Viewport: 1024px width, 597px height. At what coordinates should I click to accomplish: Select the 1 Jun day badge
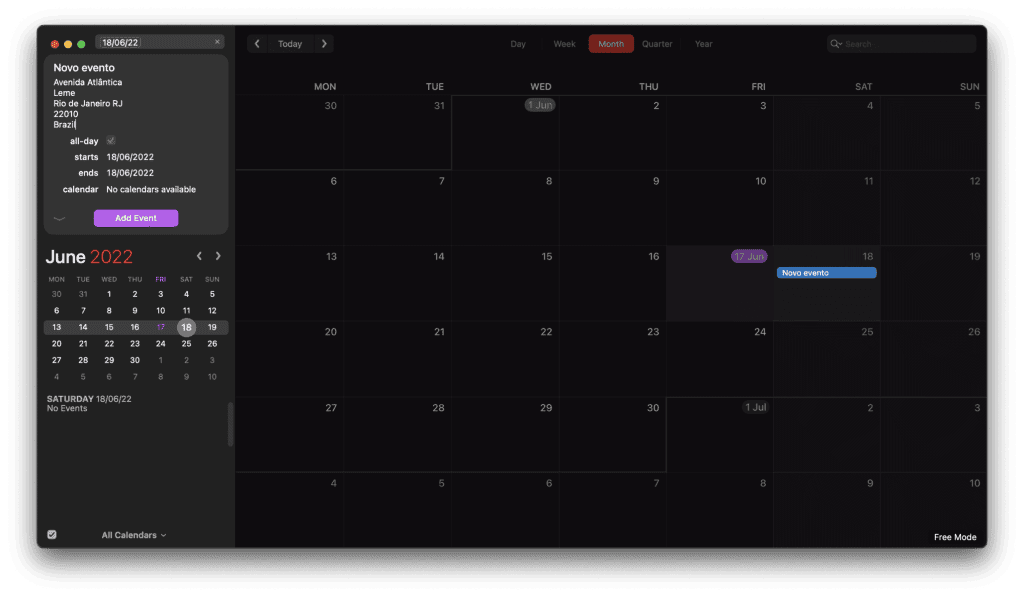click(540, 105)
